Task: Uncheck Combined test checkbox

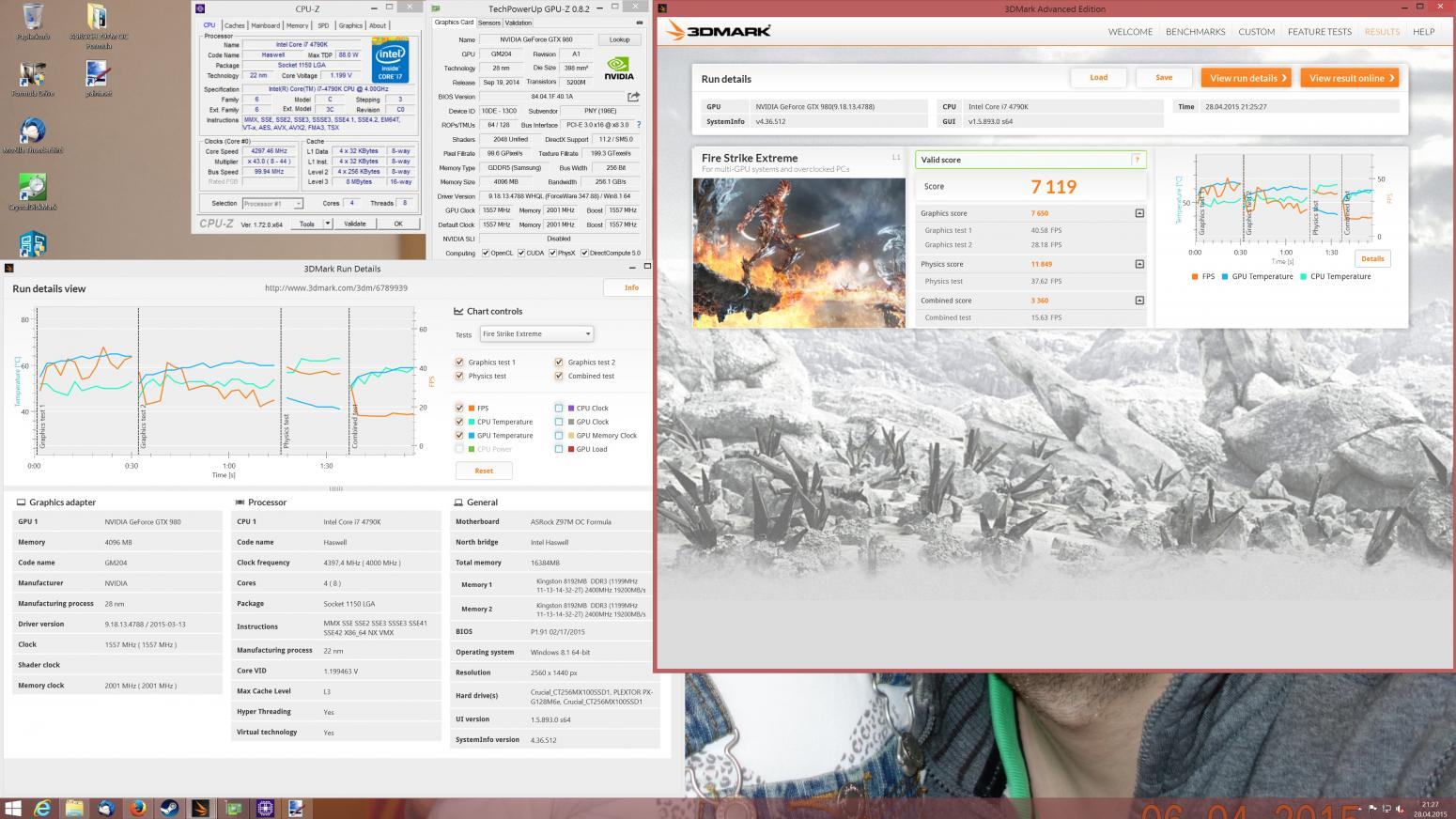Action: (x=559, y=376)
